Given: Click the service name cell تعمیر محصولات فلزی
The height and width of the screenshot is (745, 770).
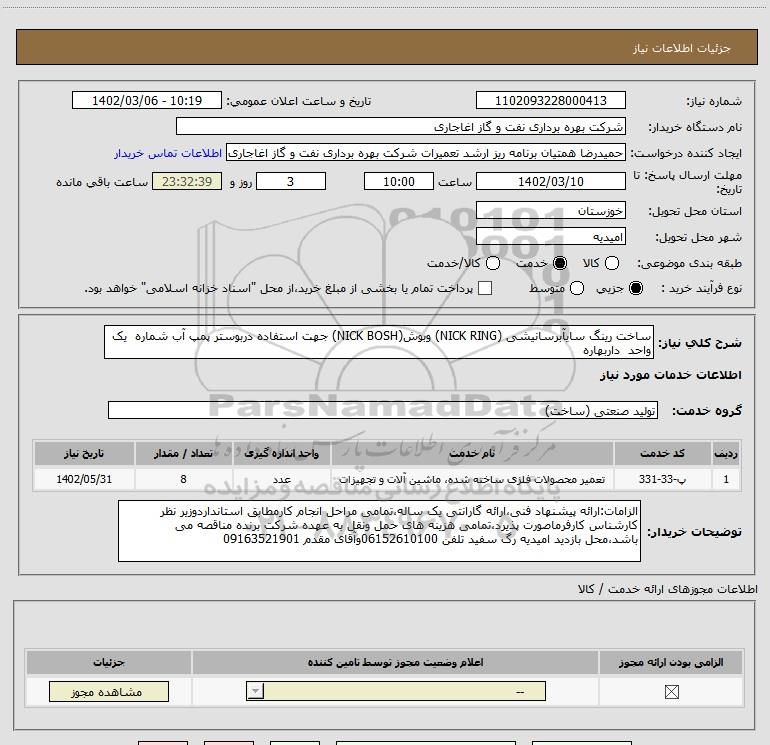Looking at the screenshot, I should tap(472, 479).
